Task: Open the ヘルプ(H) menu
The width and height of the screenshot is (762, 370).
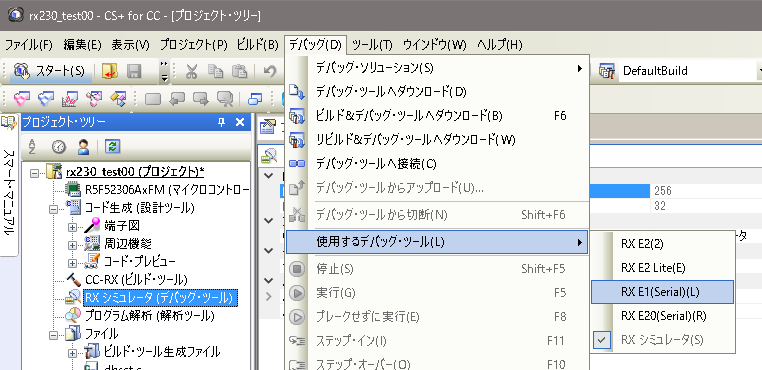Action: click(x=500, y=45)
